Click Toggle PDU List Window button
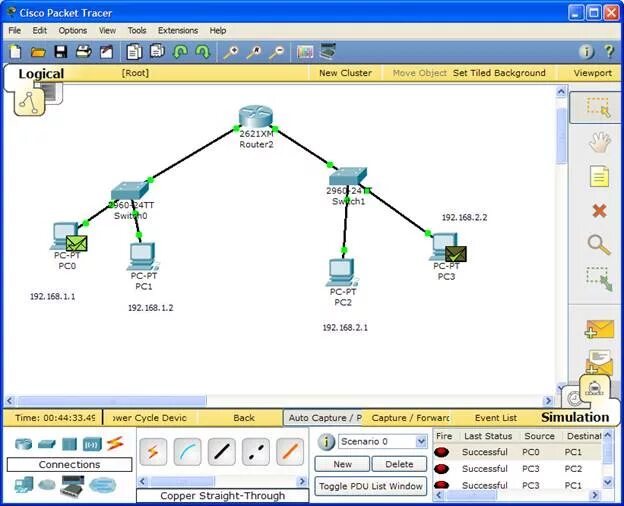The width and height of the screenshot is (624, 506). pyautogui.click(x=370, y=486)
